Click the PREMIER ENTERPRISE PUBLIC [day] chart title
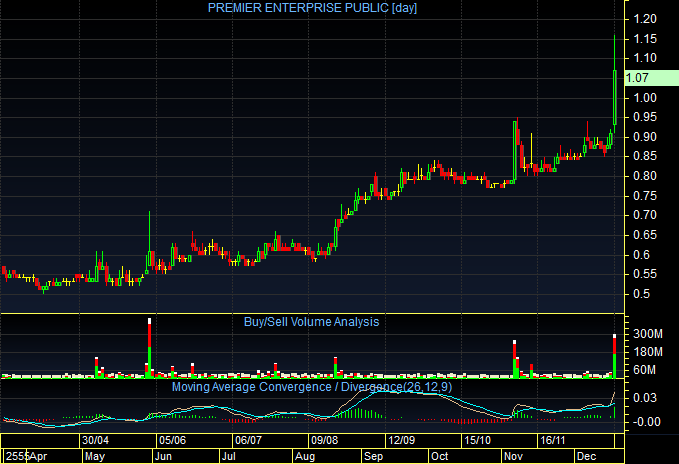The height and width of the screenshot is (464, 679). pyautogui.click(x=312, y=8)
